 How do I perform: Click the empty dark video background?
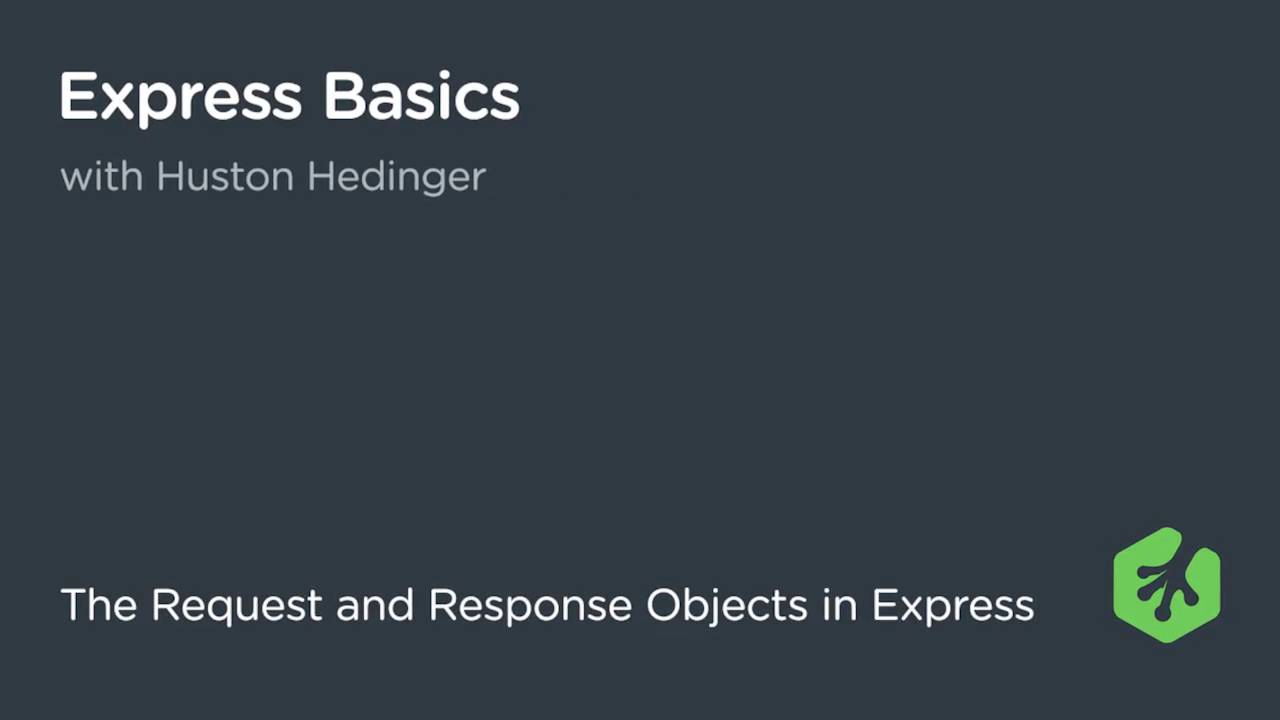(640, 380)
